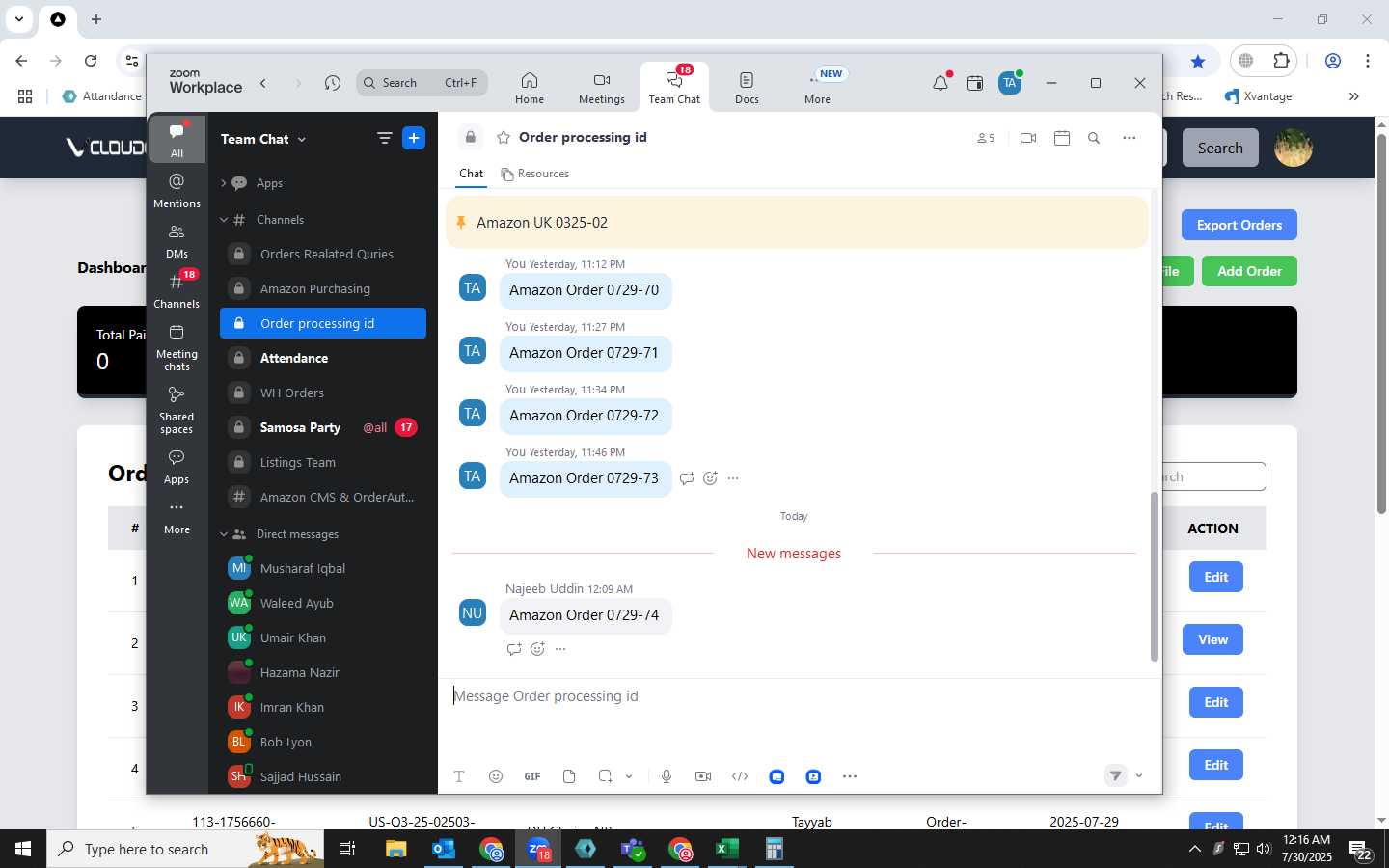This screenshot has height=868, width=1389.
Task: Reply to message Amazon Order 0729-73
Action: [687, 478]
